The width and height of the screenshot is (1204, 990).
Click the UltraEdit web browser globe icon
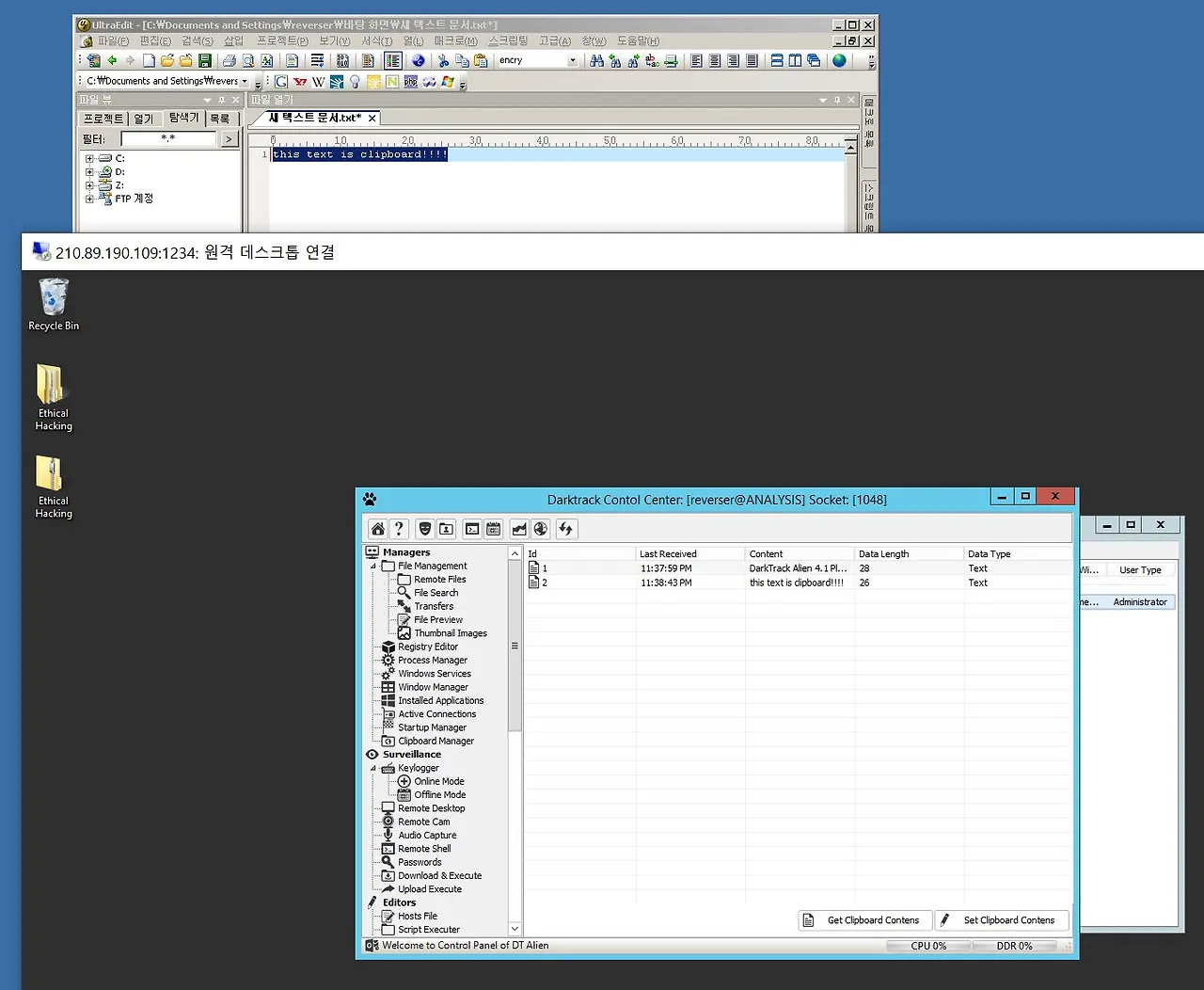click(x=839, y=60)
